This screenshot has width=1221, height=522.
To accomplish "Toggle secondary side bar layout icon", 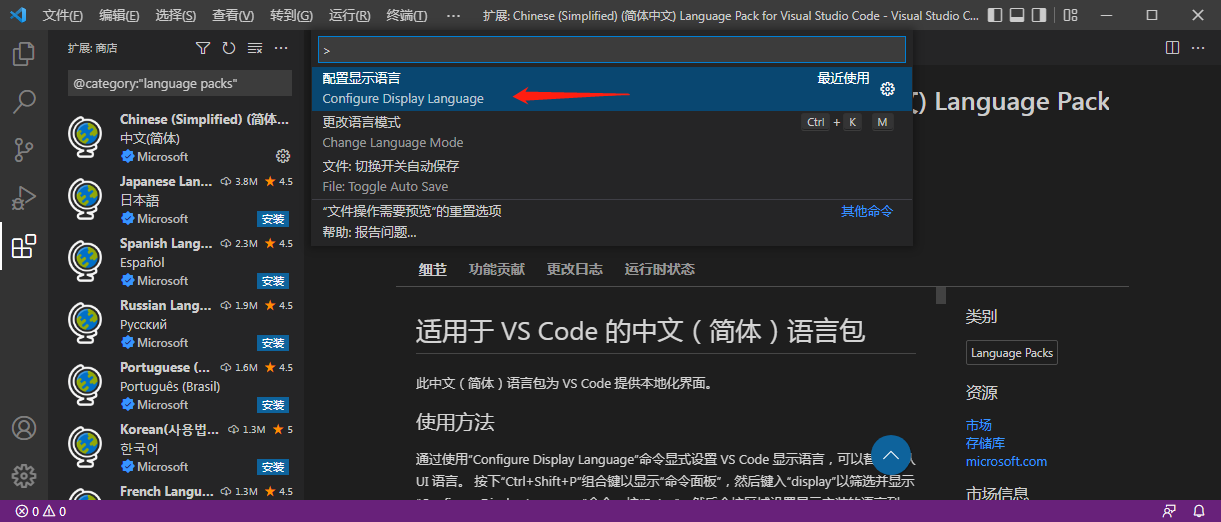I will coord(1040,15).
